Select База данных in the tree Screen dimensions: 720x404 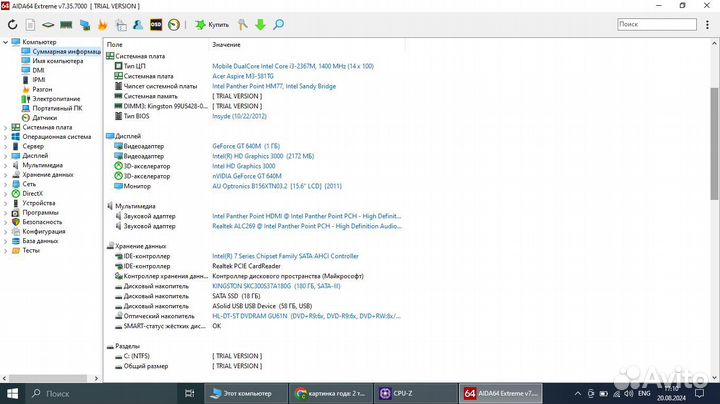point(40,241)
